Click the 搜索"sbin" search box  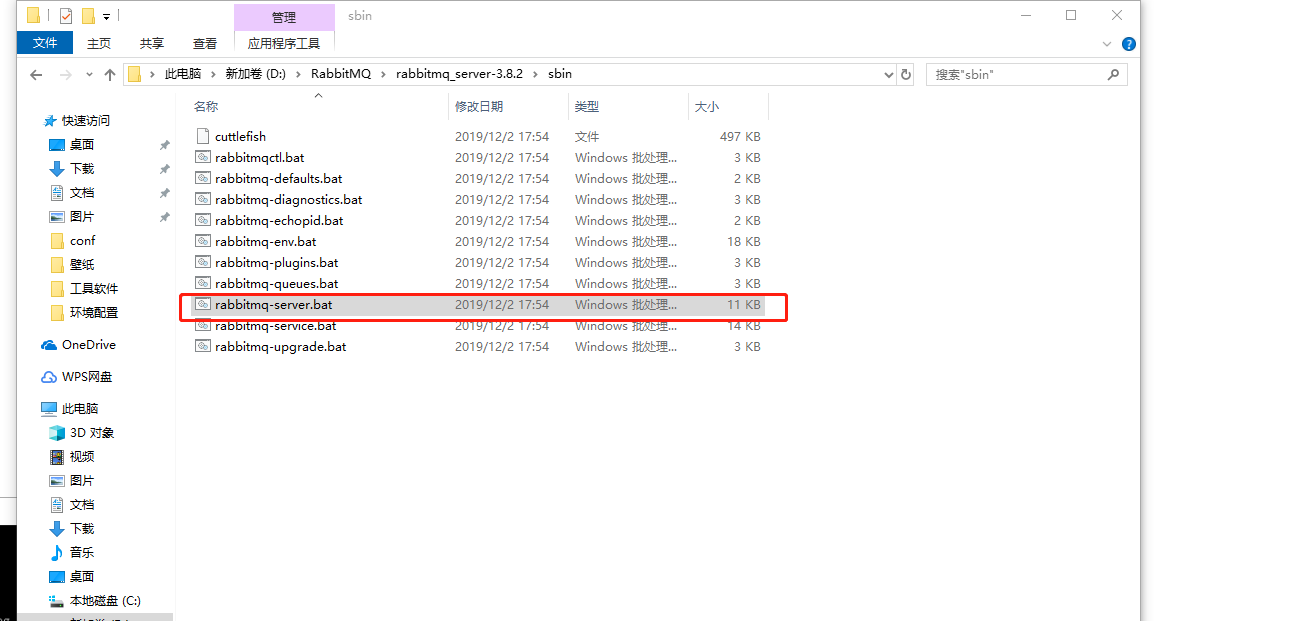pos(1027,74)
